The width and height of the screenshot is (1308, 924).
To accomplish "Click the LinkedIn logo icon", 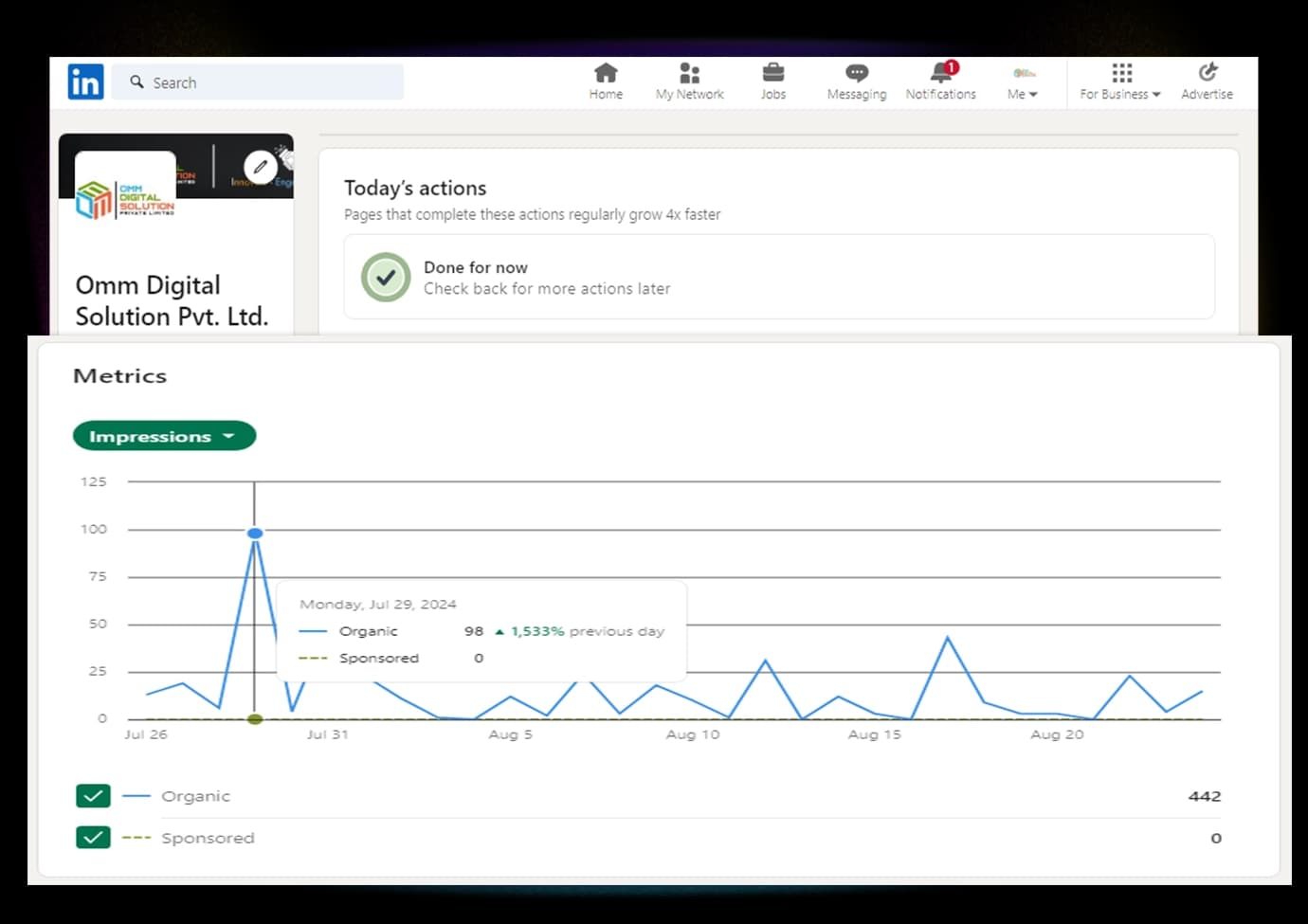I will coord(85,82).
